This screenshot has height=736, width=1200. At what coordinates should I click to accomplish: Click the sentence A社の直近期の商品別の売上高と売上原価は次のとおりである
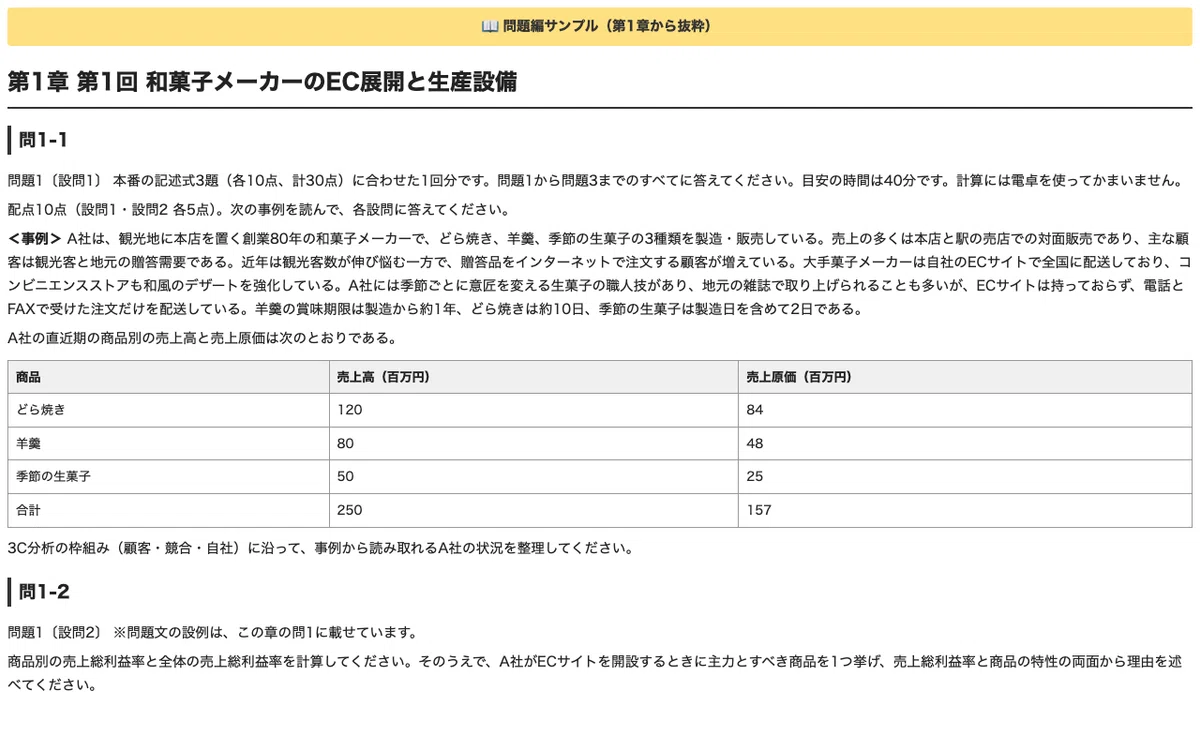(203, 337)
